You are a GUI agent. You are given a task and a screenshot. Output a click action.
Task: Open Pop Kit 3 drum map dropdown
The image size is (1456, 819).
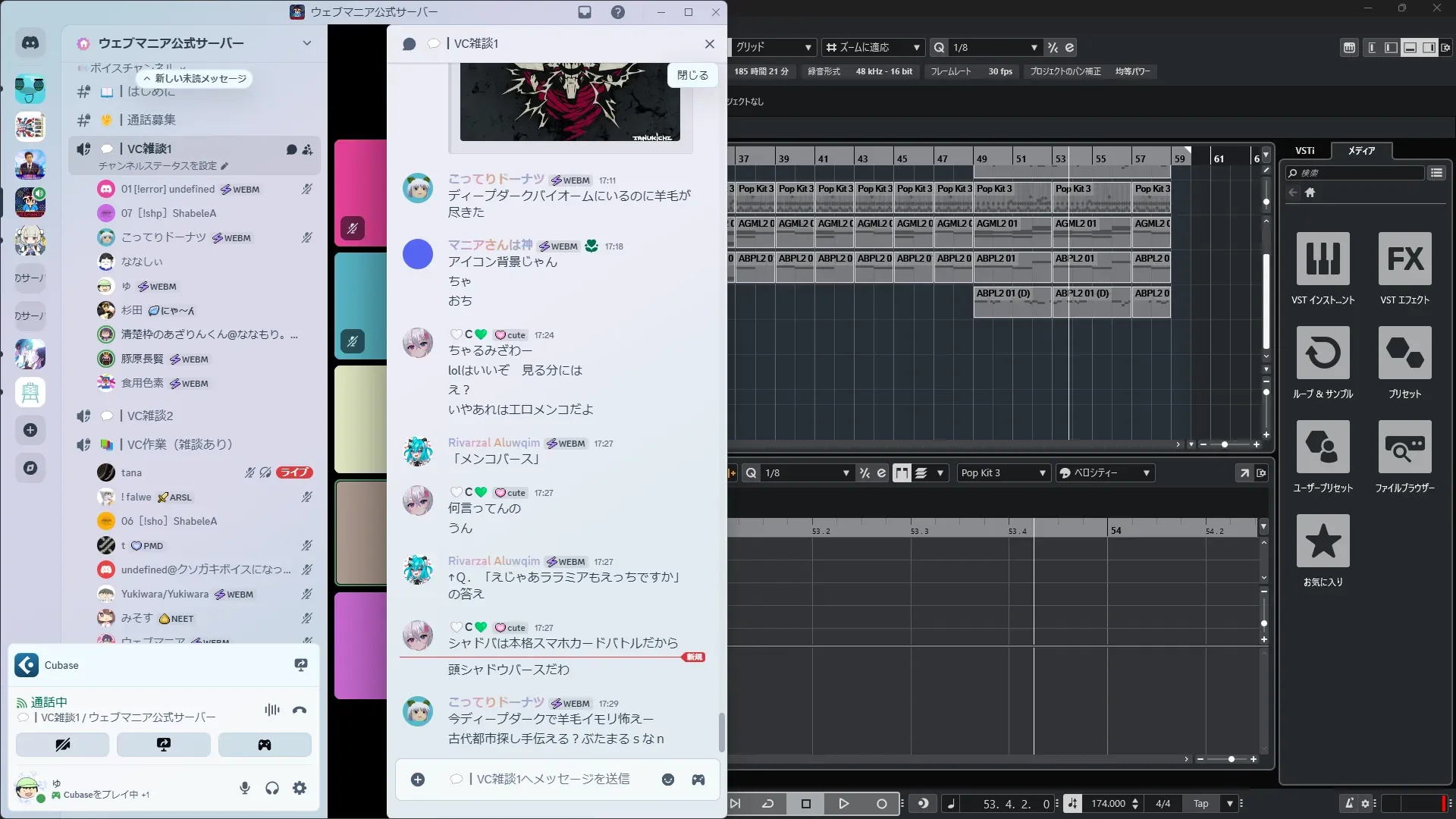[x=1003, y=472]
